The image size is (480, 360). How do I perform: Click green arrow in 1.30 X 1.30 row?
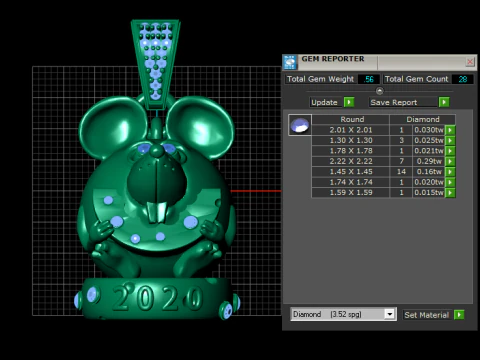click(x=450, y=140)
